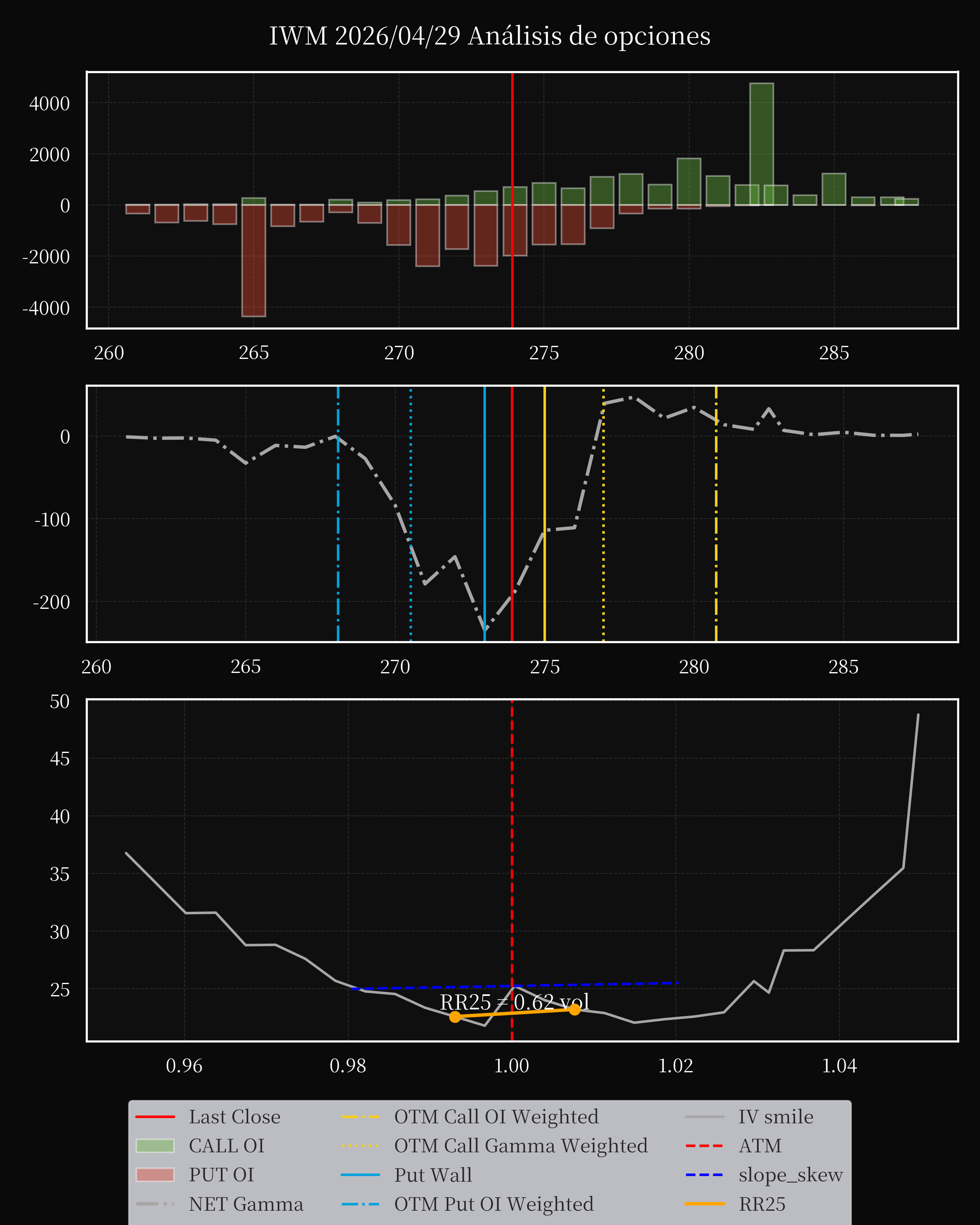Click the right orange RR25 marker dot
The height and width of the screenshot is (1225, 980).
(575, 1009)
